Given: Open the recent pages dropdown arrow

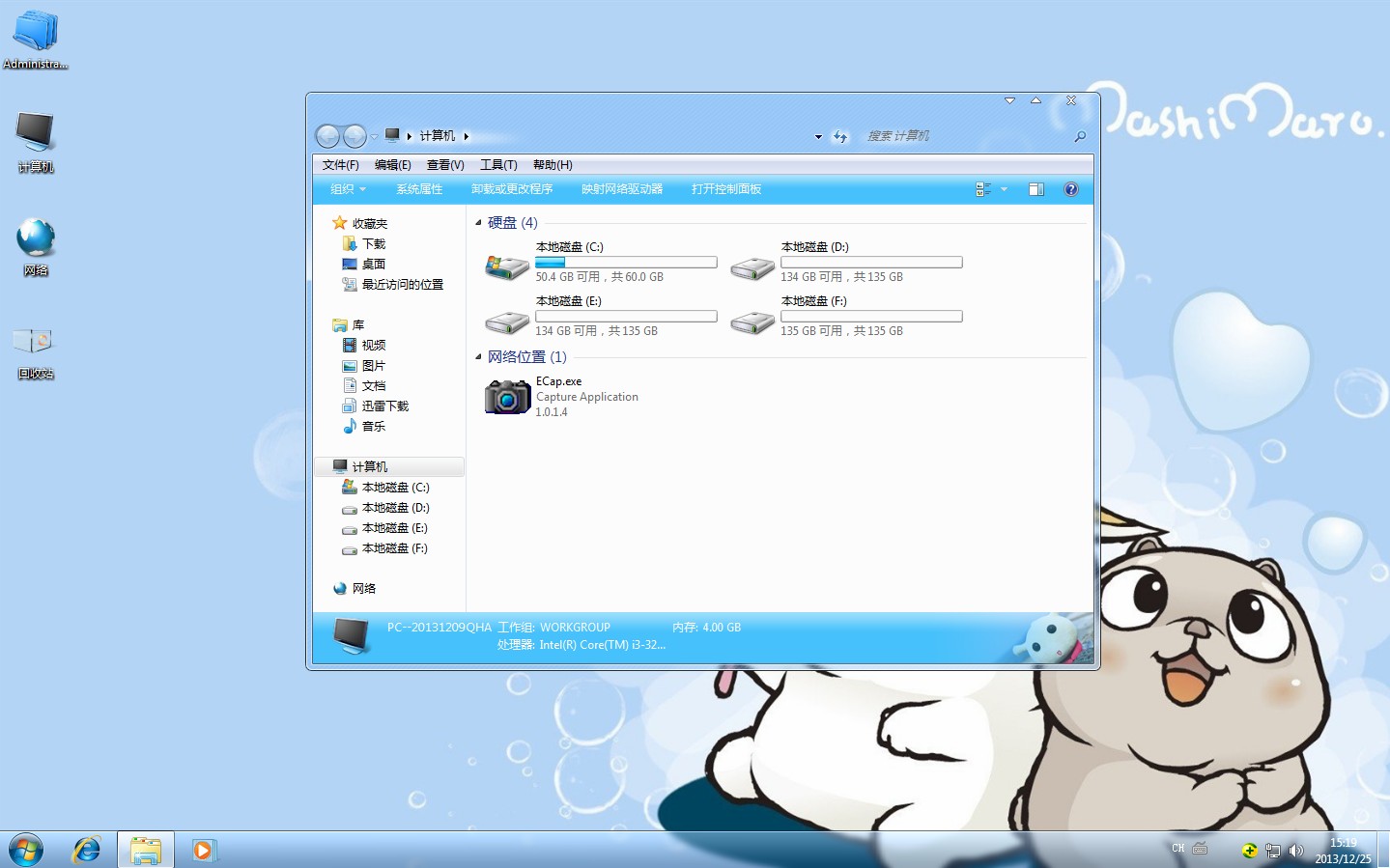Looking at the screenshot, I should point(375,137).
